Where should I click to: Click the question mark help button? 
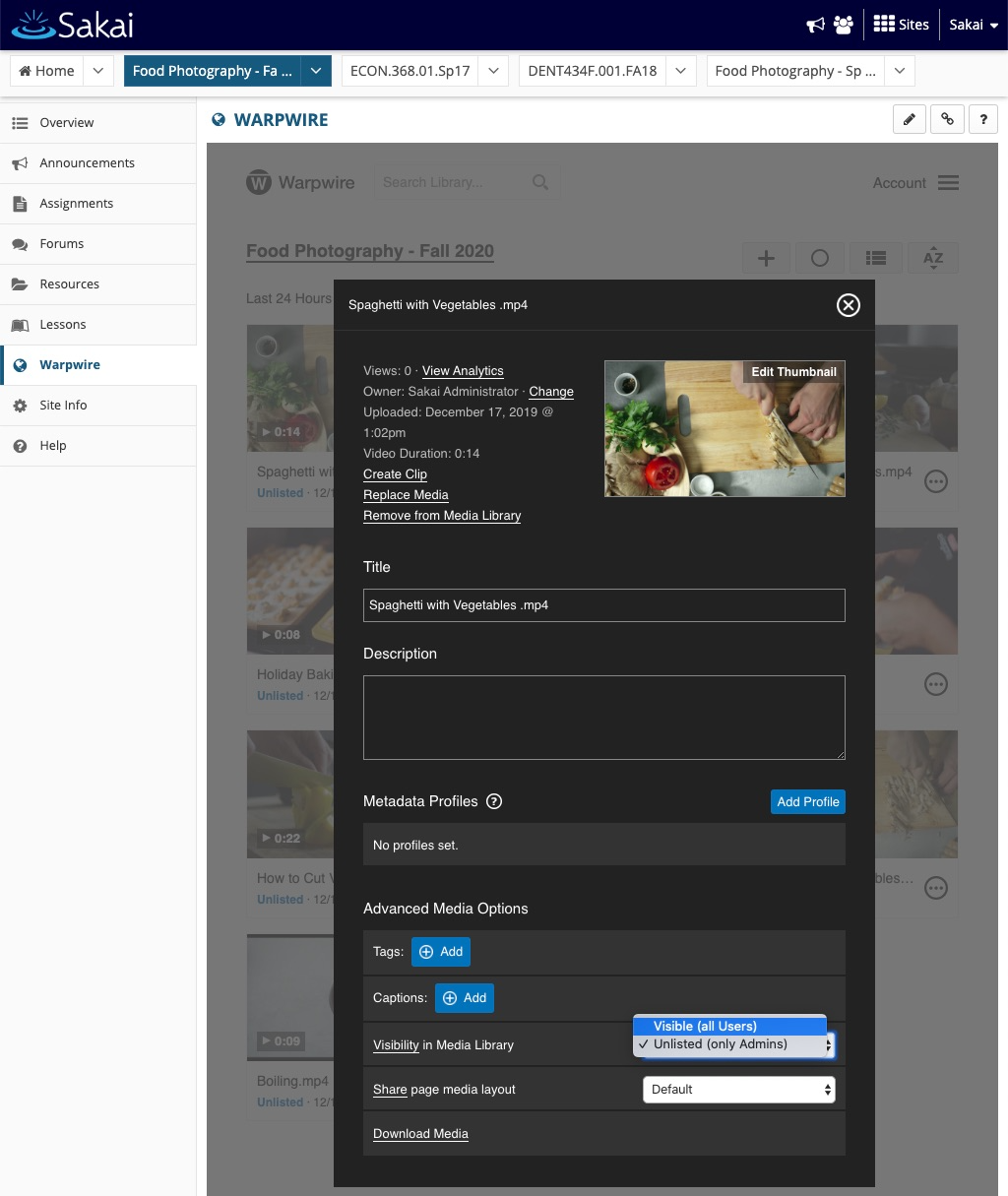pos(983,119)
